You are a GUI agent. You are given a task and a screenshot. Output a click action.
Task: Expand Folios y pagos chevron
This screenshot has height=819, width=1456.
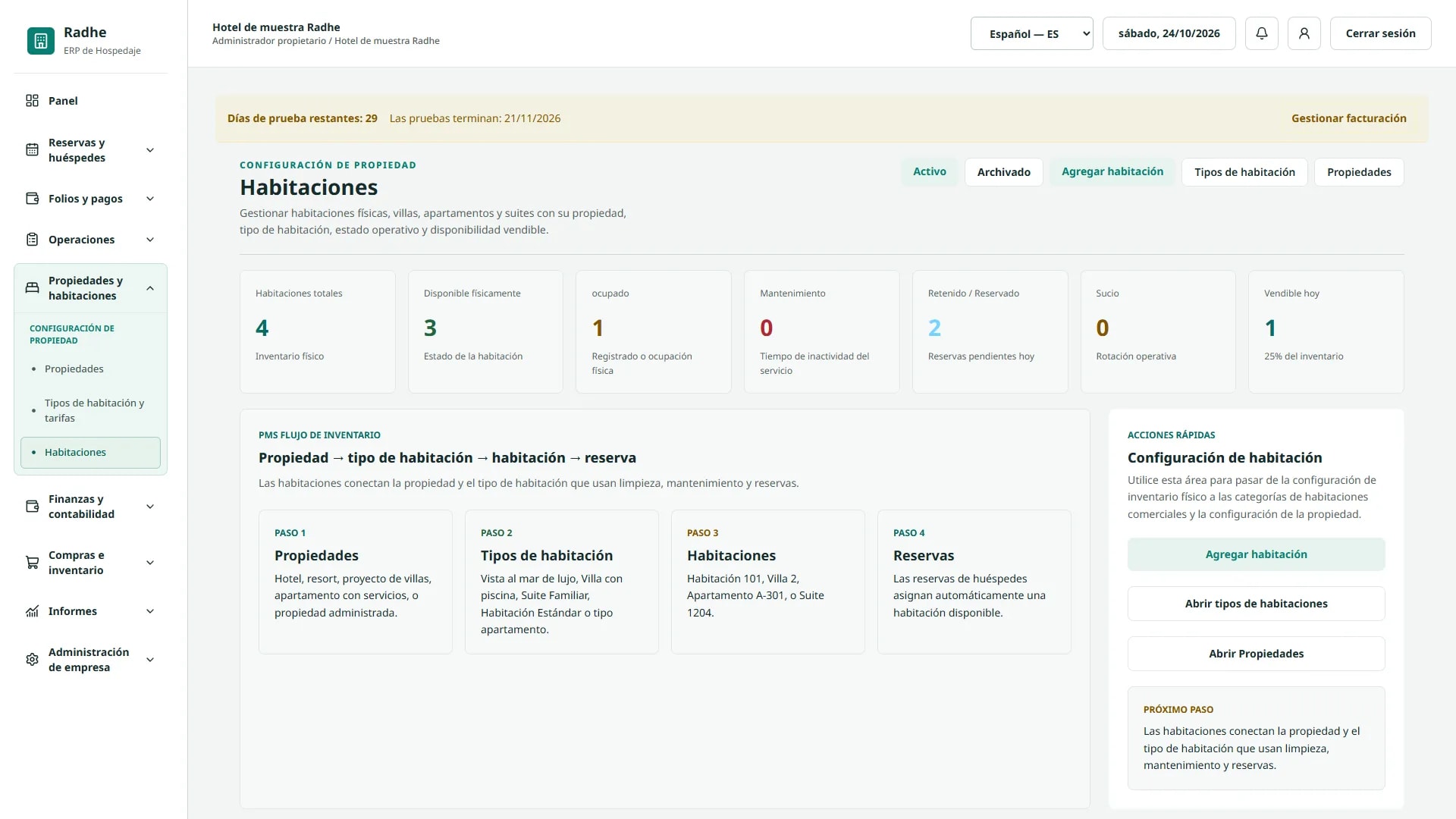[x=150, y=199]
